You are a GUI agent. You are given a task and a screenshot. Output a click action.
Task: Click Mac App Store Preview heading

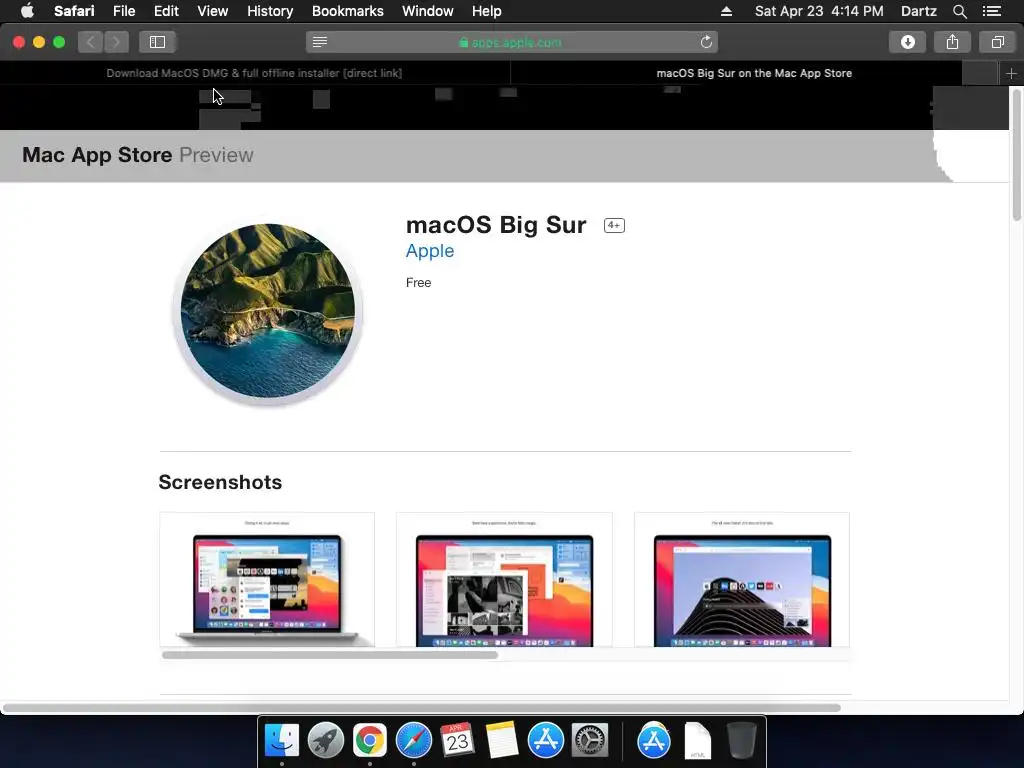tap(138, 155)
